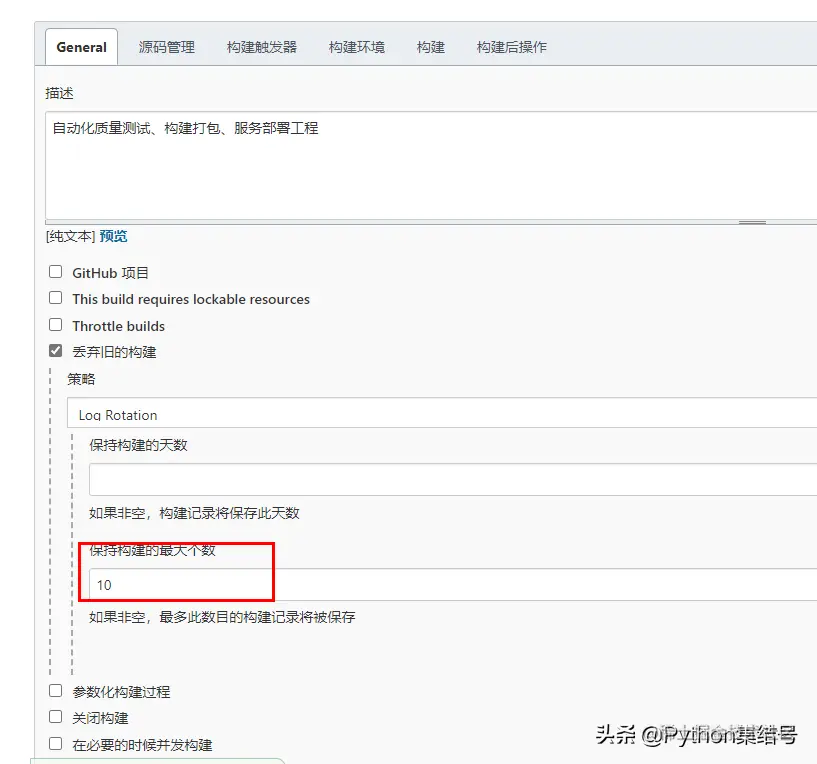Open the Log Rotation strategy dropdown
The image size is (817, 764).
click(x=400, y=414)
